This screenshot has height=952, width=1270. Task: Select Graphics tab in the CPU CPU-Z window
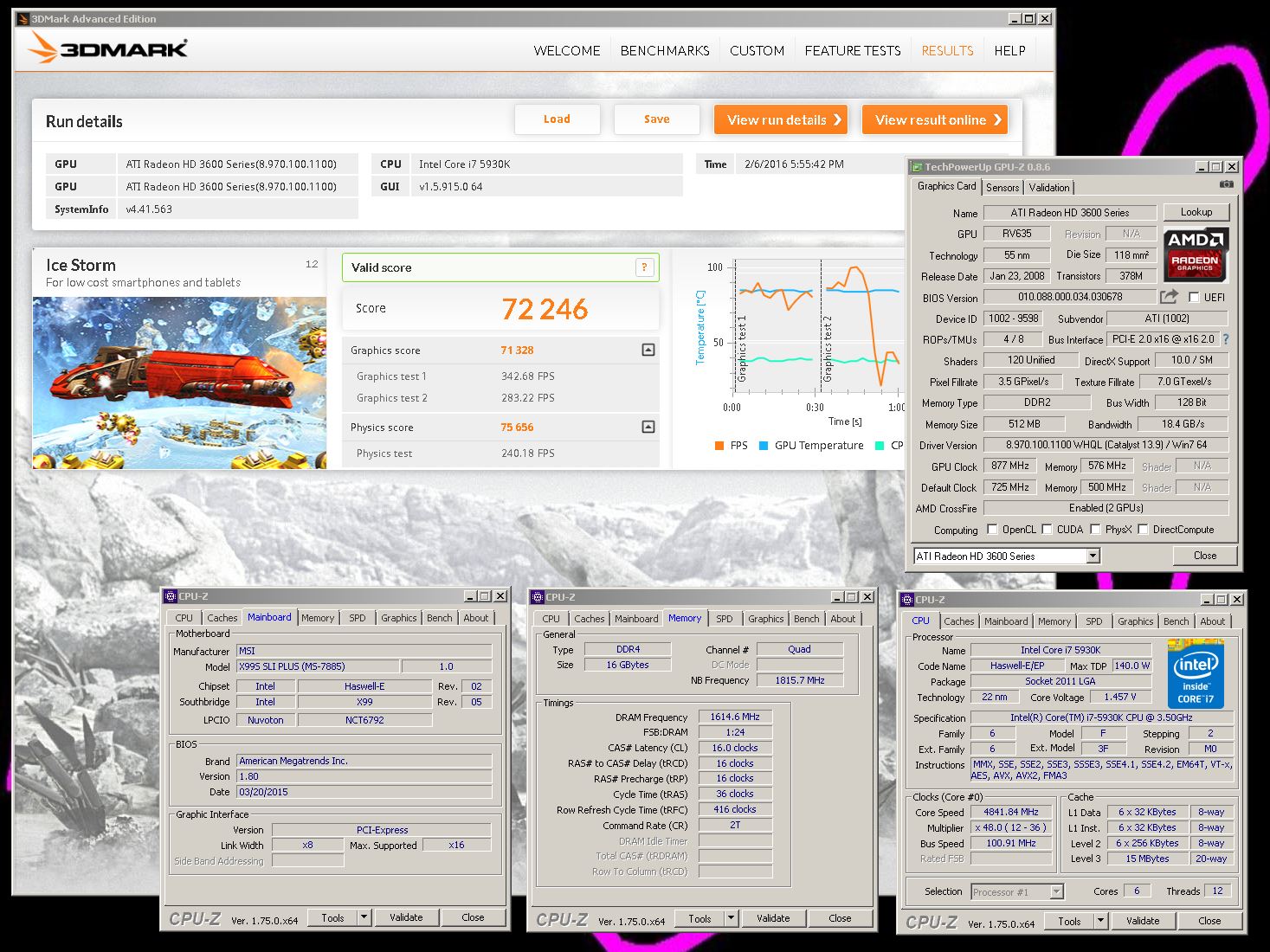pyautogui.click(x=1135, y=621)
